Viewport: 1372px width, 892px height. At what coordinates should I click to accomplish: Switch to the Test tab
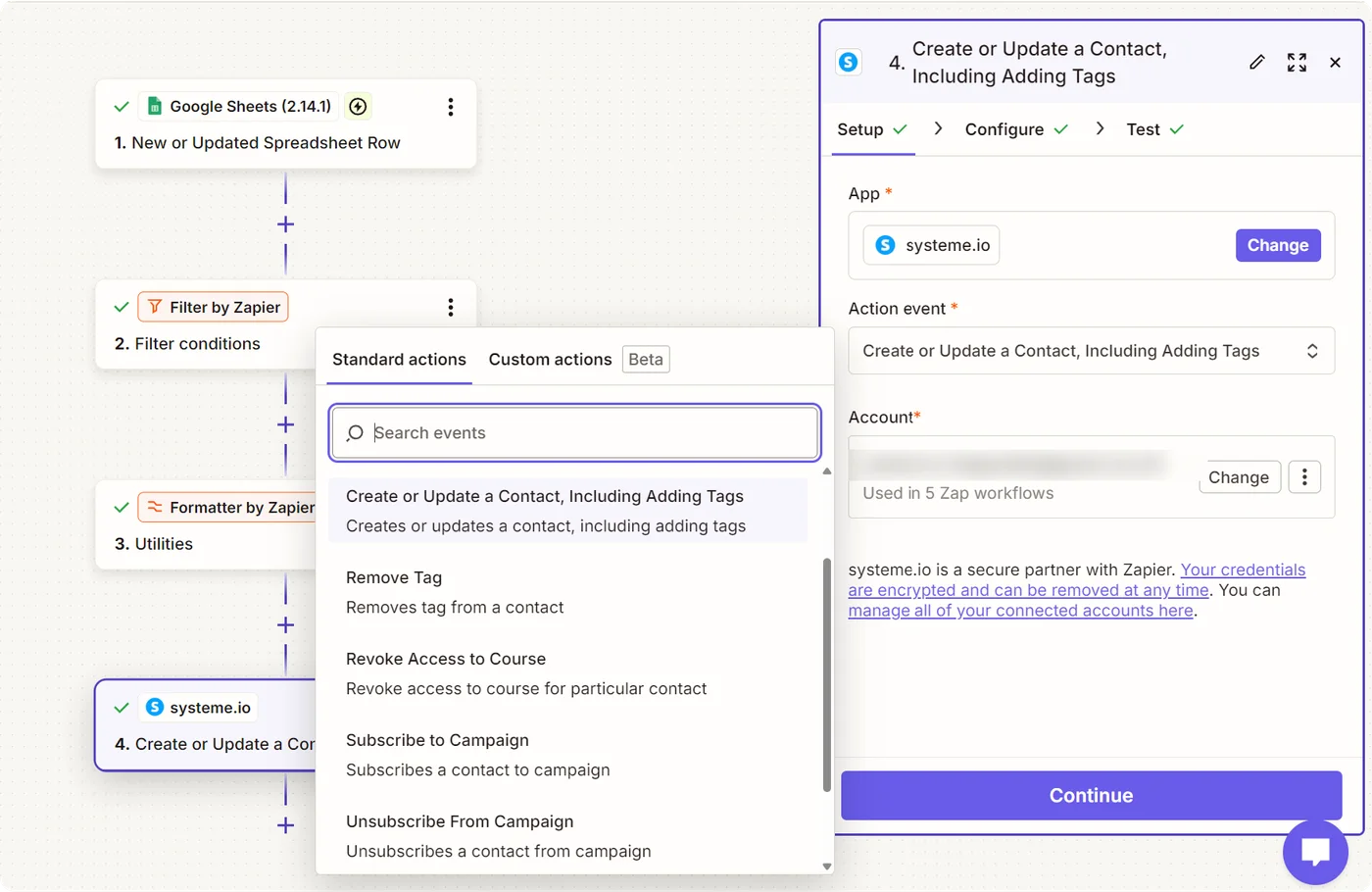(x=1154, y=129)
